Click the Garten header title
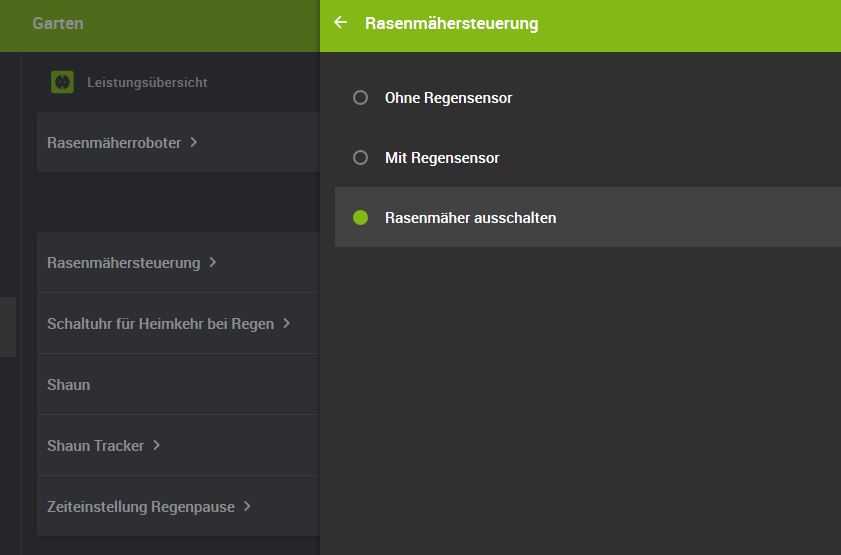This screenshot has height=555, width=841. click(58, 23)
